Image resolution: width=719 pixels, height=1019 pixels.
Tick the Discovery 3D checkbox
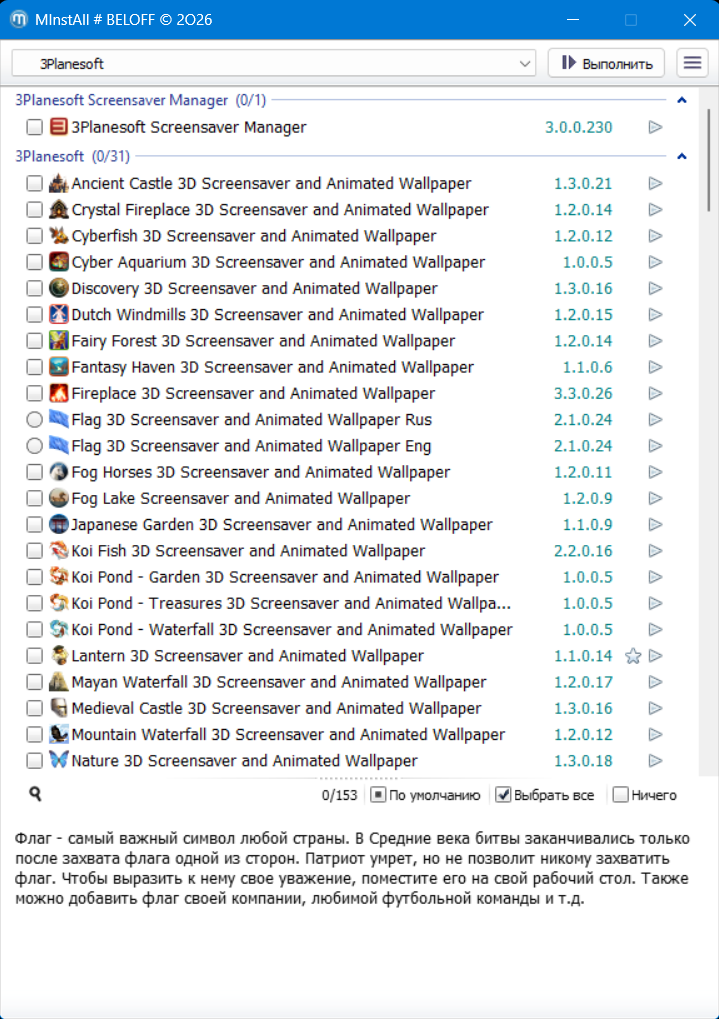tap(34, 288)
